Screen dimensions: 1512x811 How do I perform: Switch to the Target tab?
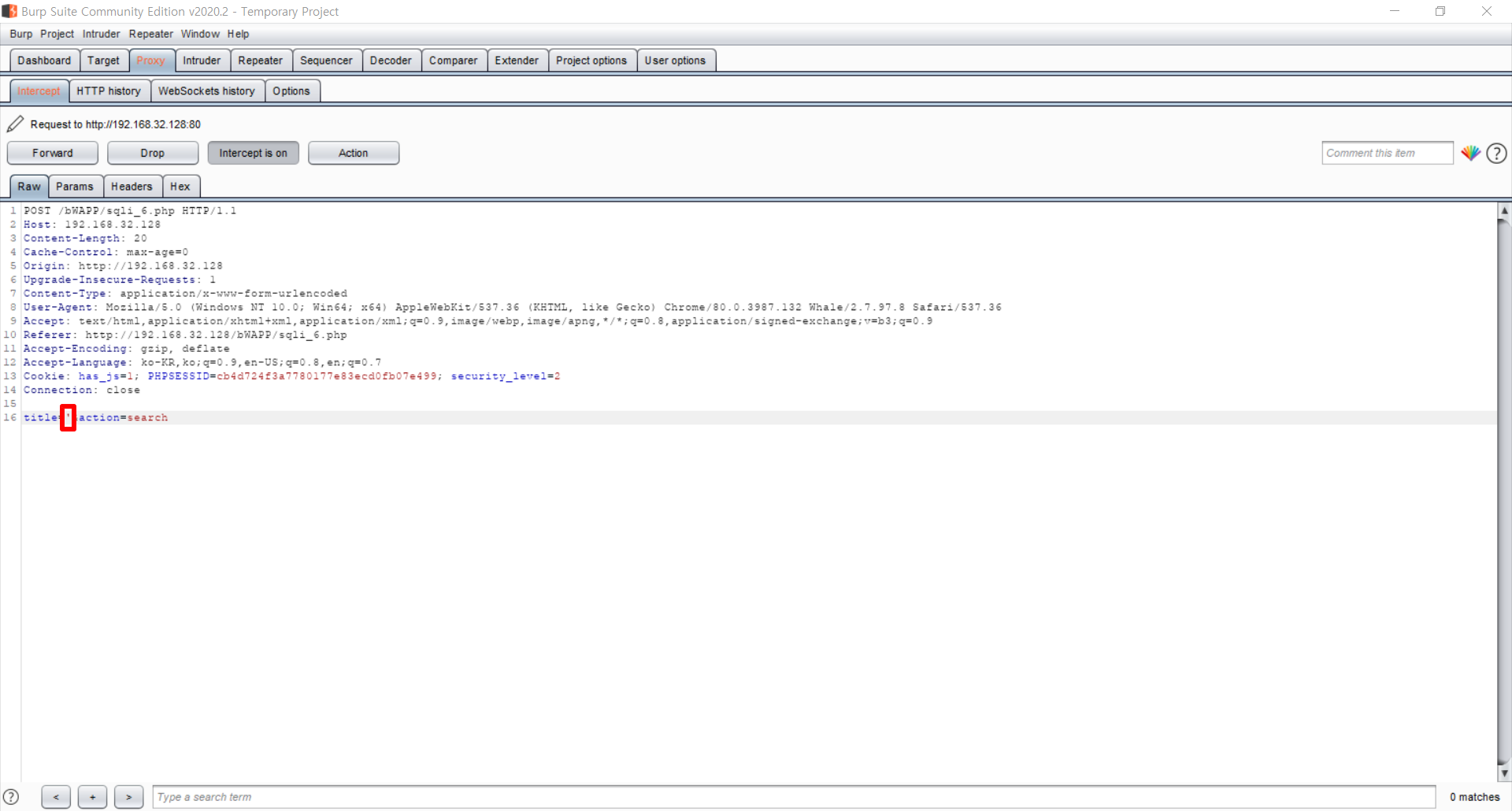coord(103,61)
